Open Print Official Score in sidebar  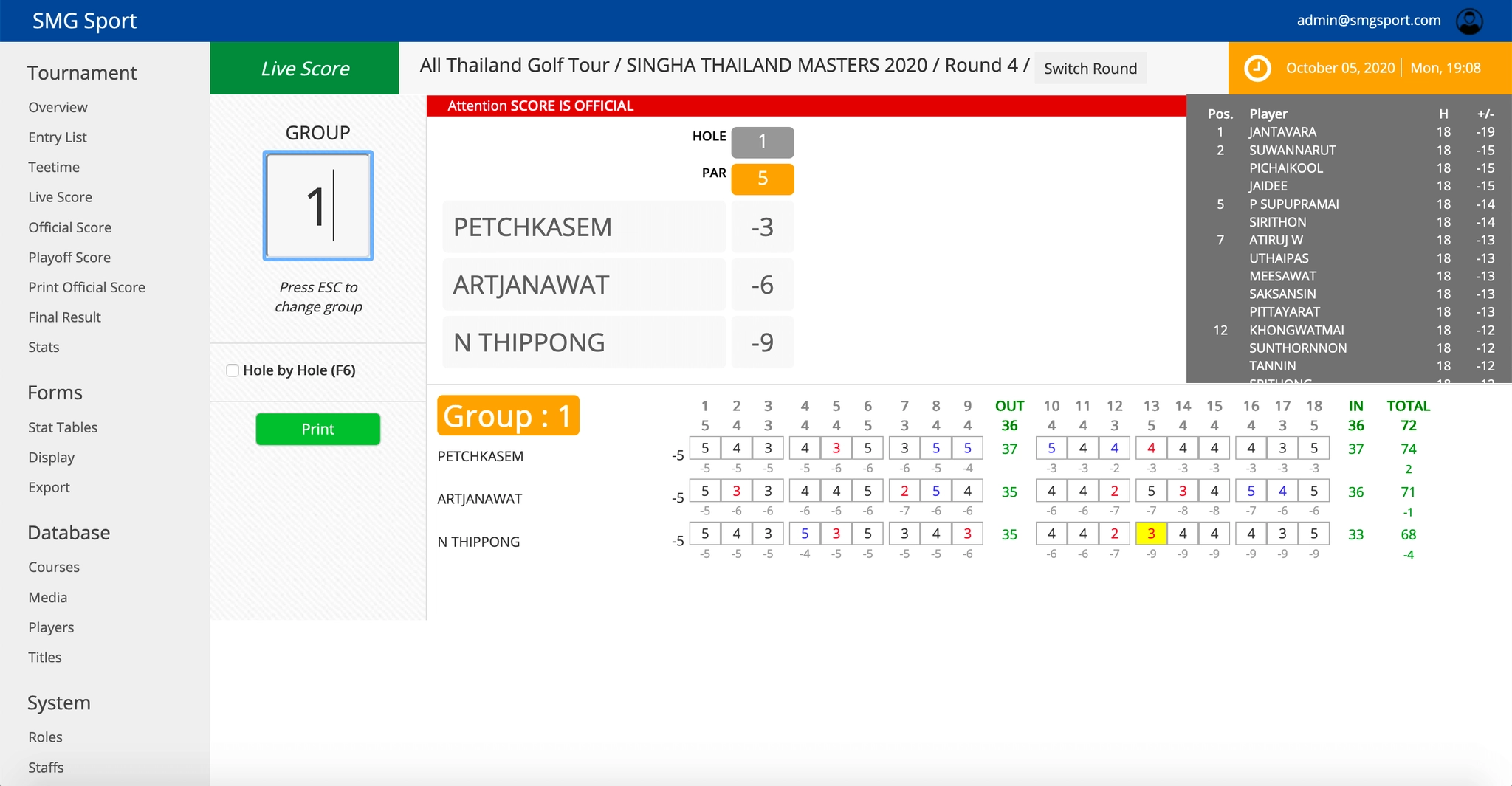click(86, 287)
